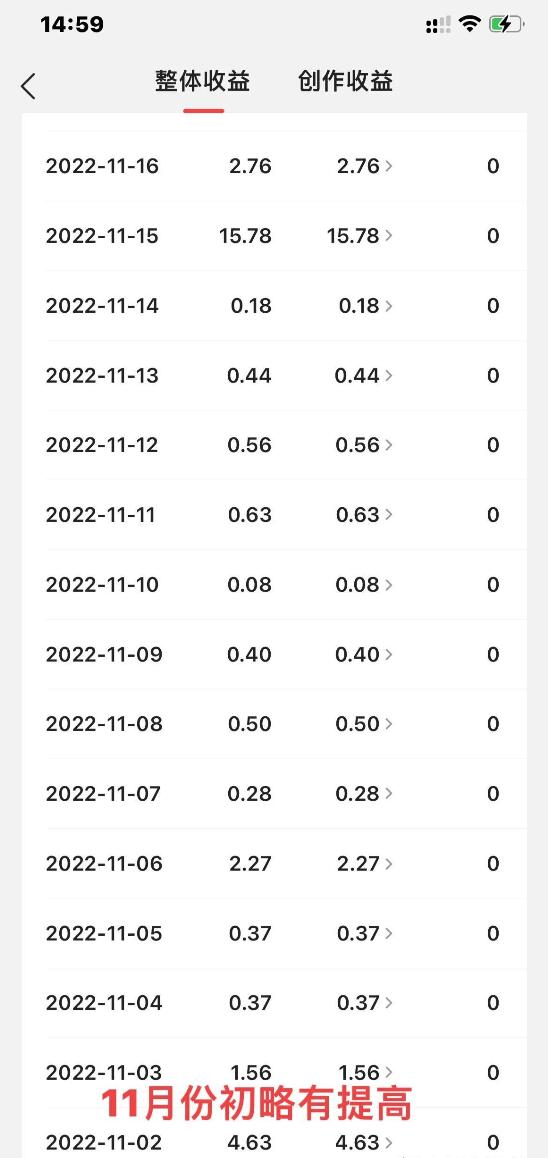Expand the 2022-11-16 creation income chevron
Screen dimensions: 548x1158
[x=389, y=166]
